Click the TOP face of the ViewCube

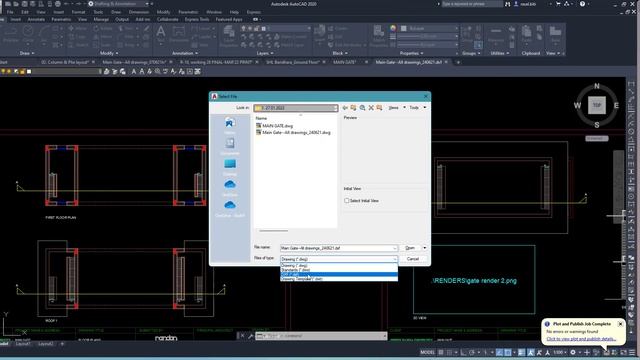(597, 105)
